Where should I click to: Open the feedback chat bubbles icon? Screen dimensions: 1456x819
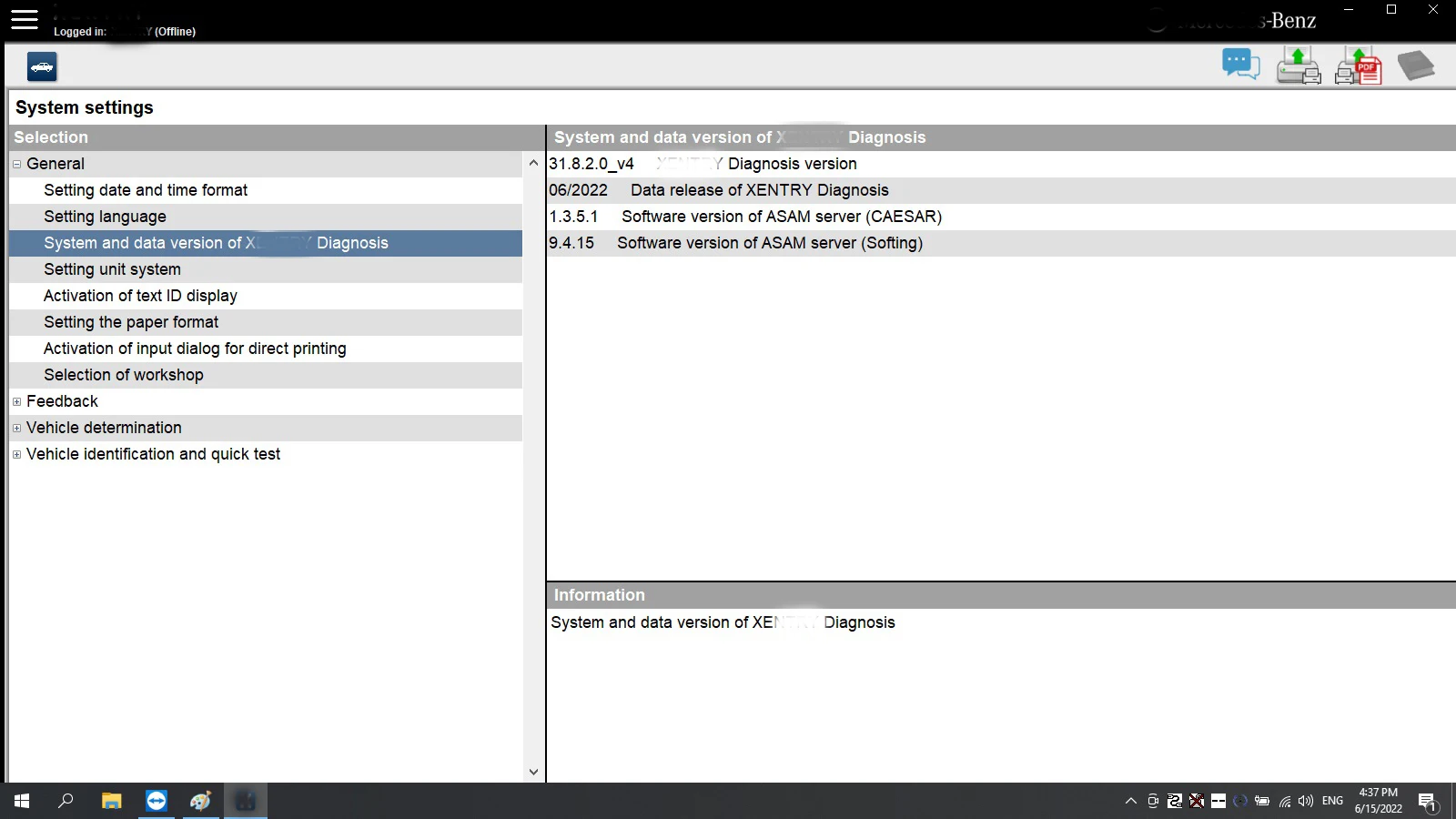1240,65
